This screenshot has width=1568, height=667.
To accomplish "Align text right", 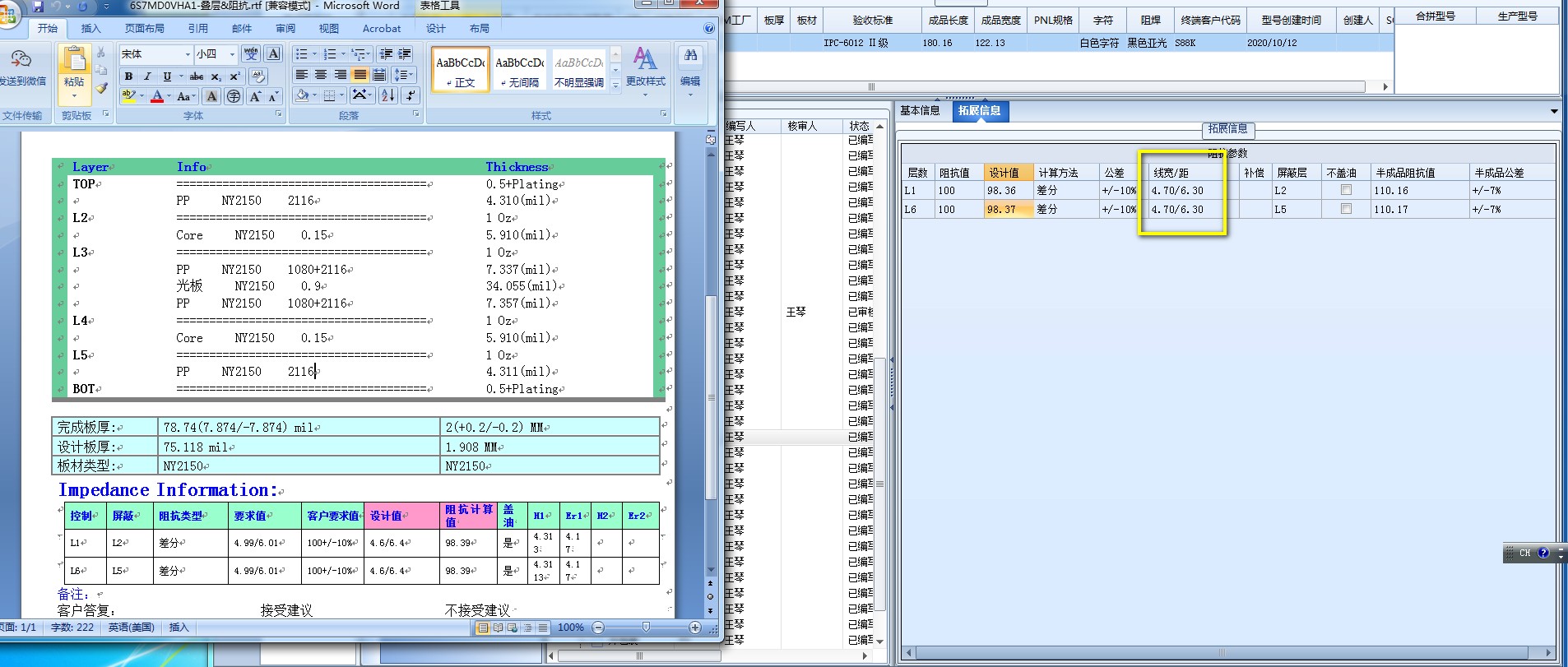I will 340,75.
